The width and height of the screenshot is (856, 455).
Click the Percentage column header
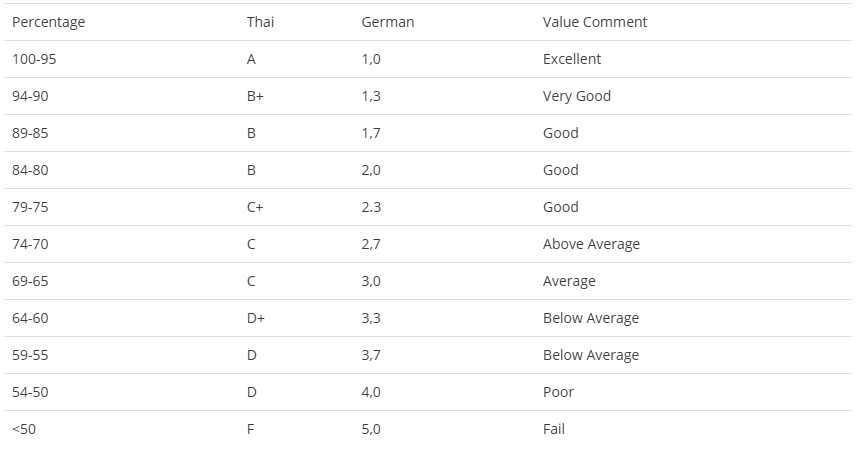point(49,22)
